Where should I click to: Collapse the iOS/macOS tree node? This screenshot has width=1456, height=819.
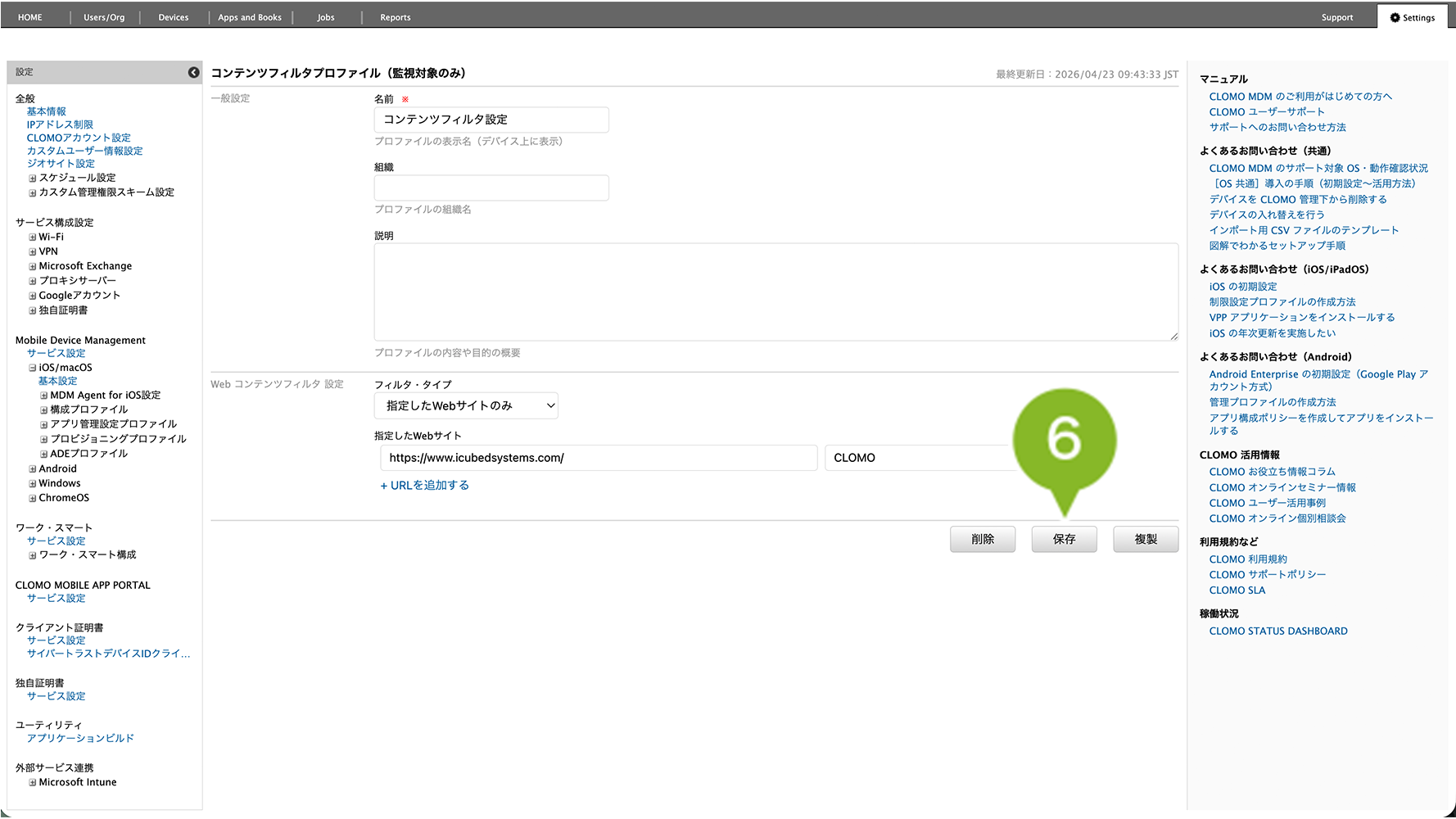click(x=33, y=369)
